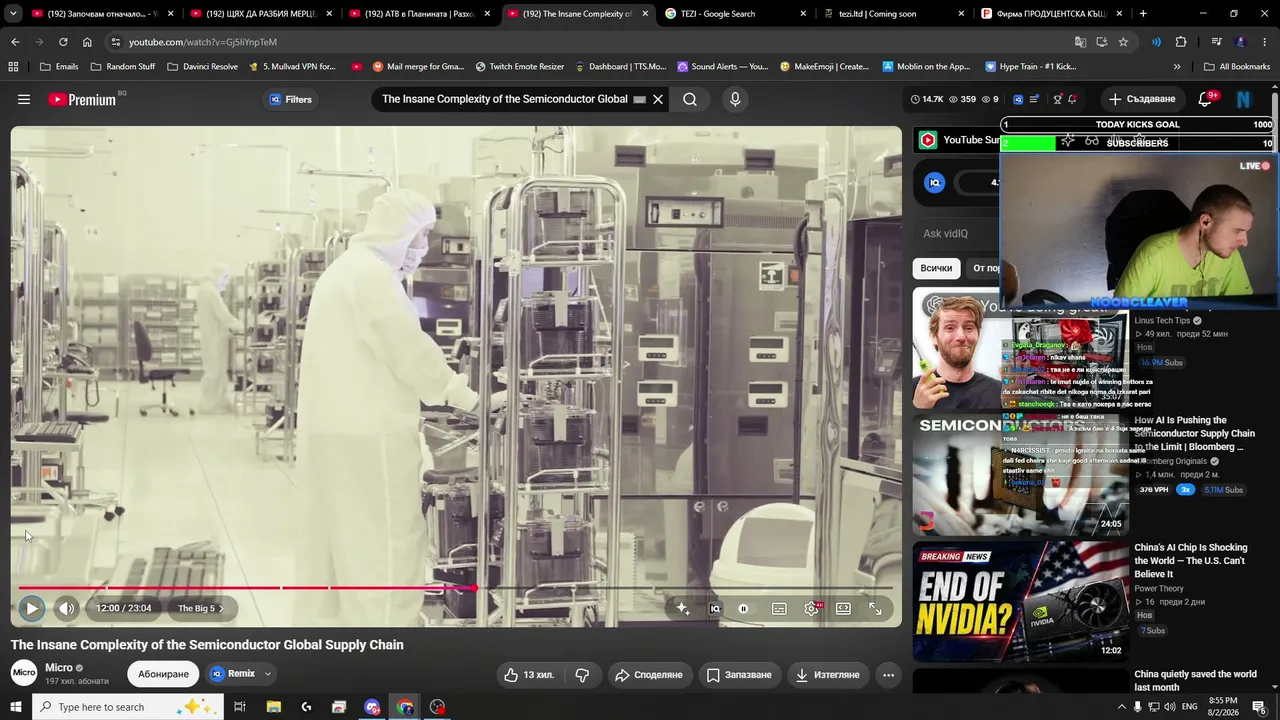Open the All Bookmarks folder

coord(1237,67)
